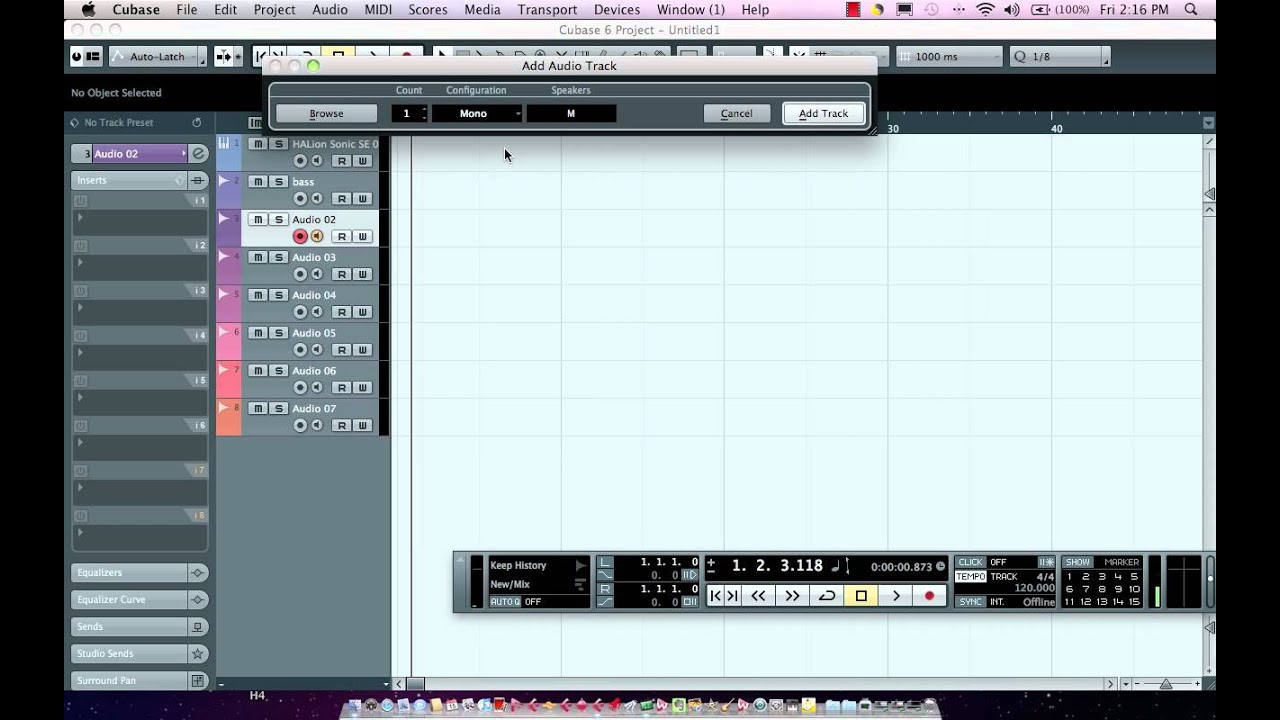Viewport: 1280px width, 720px height.
Task: Power on insert slot i1
Action: 80,201
